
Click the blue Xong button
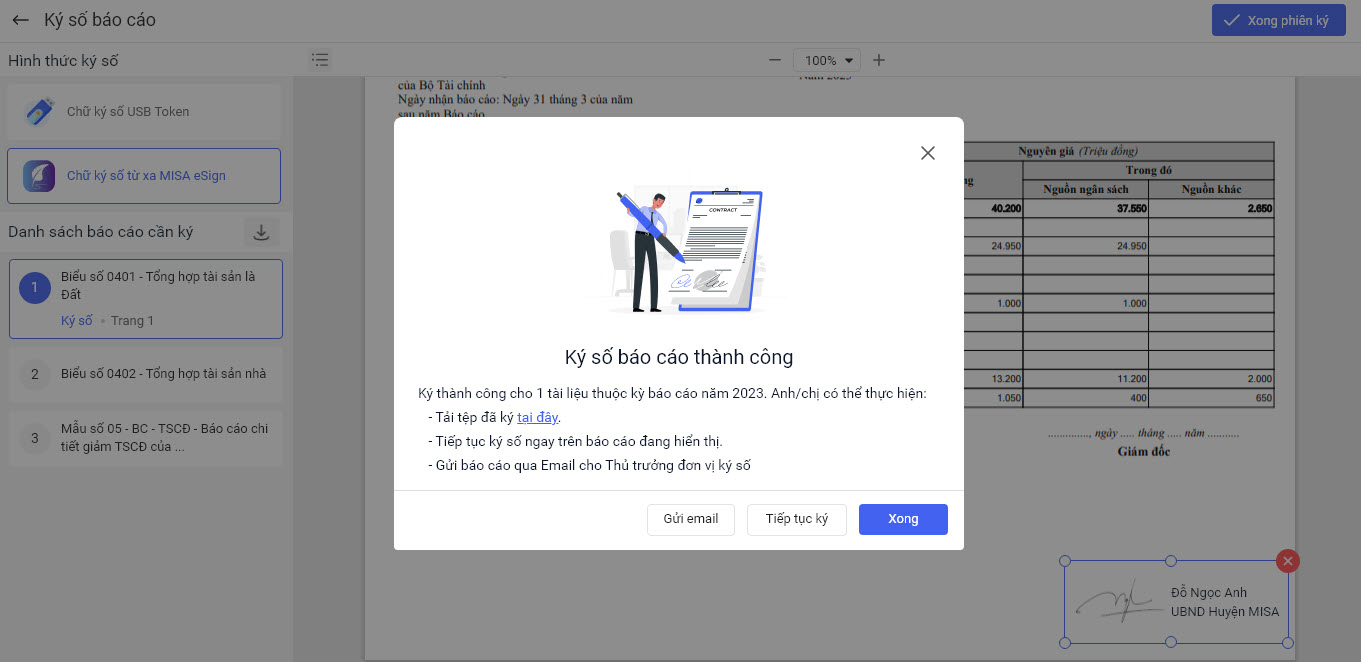[903, 519]
